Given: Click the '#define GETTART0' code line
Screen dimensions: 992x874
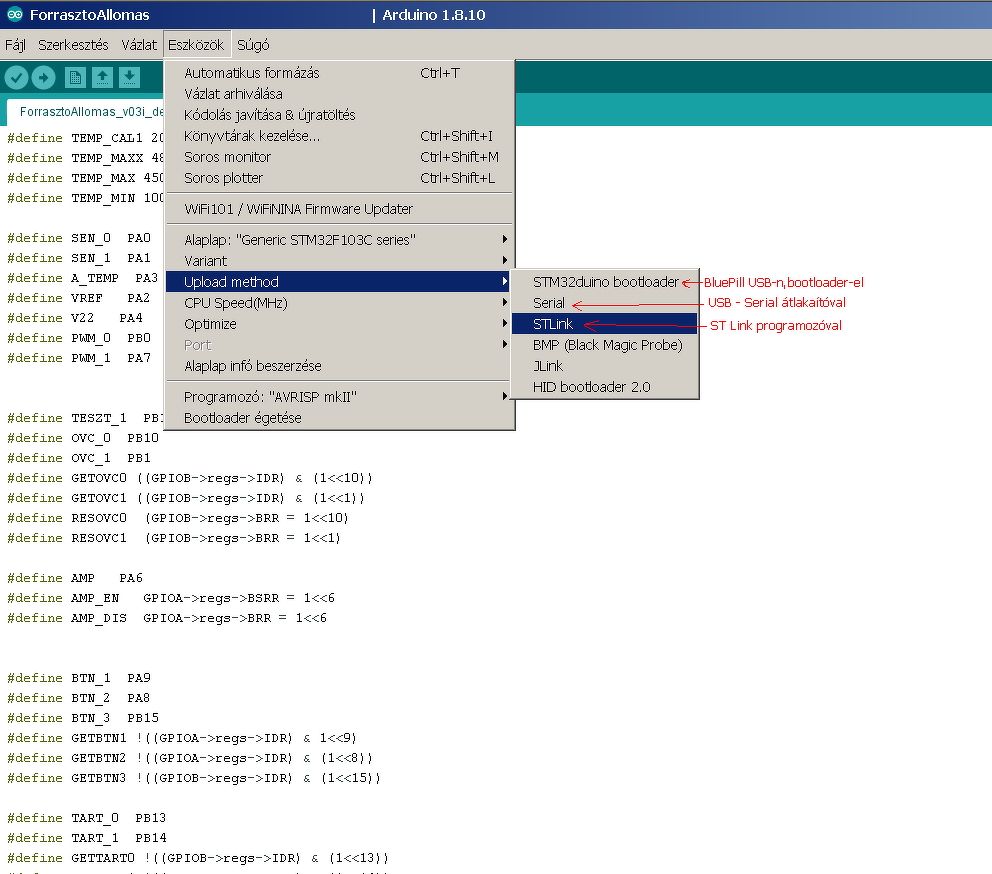Looking at the screenshot, I should (198, 858).
